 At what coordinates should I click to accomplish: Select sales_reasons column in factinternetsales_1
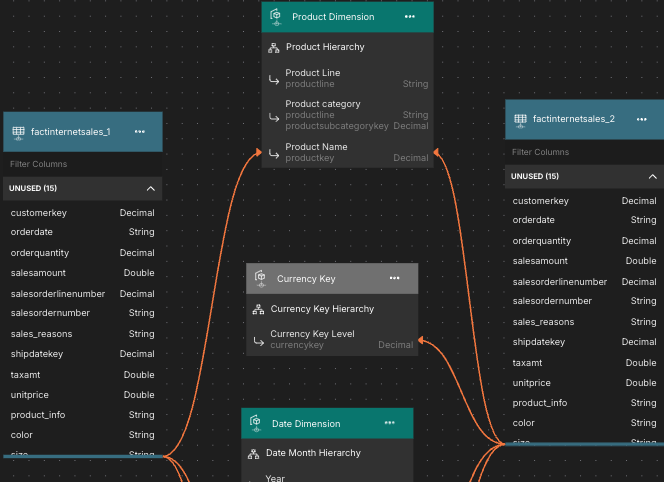tap(83, 334)
